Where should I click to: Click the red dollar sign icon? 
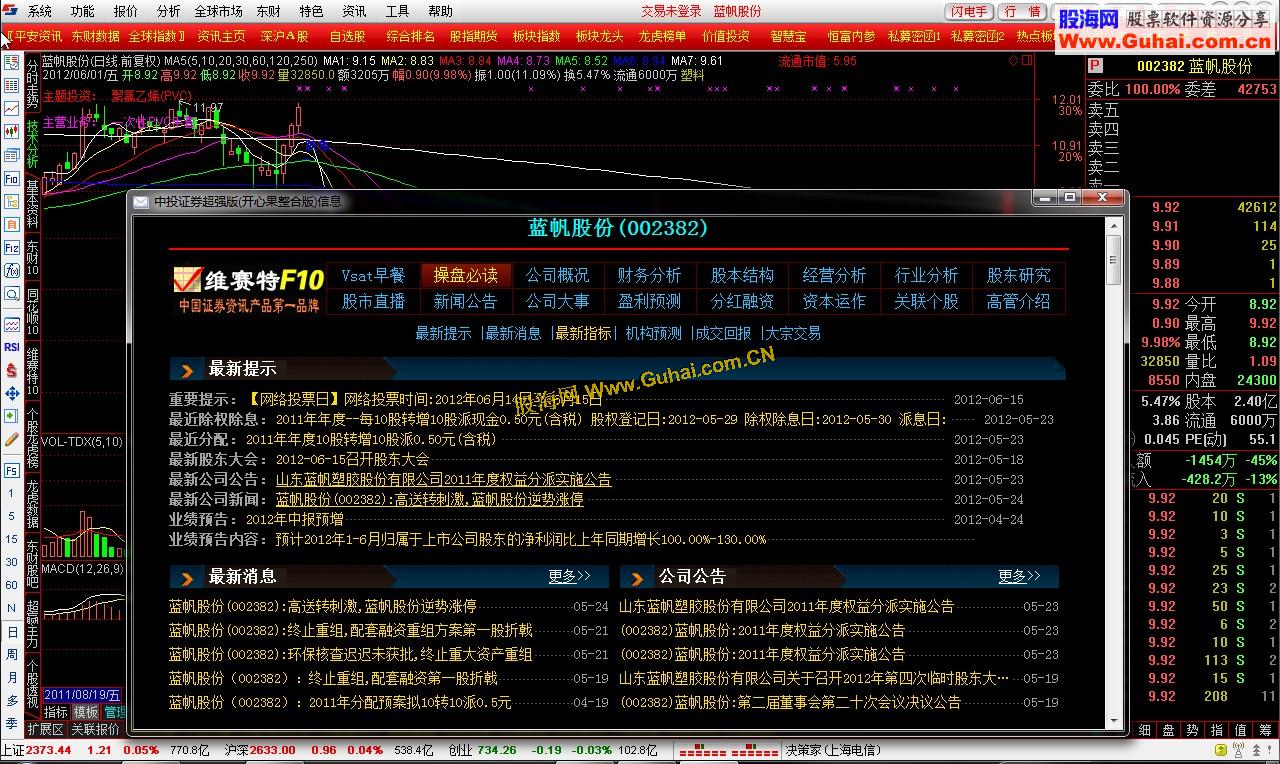pyautogui.click(x=12, y=370)
